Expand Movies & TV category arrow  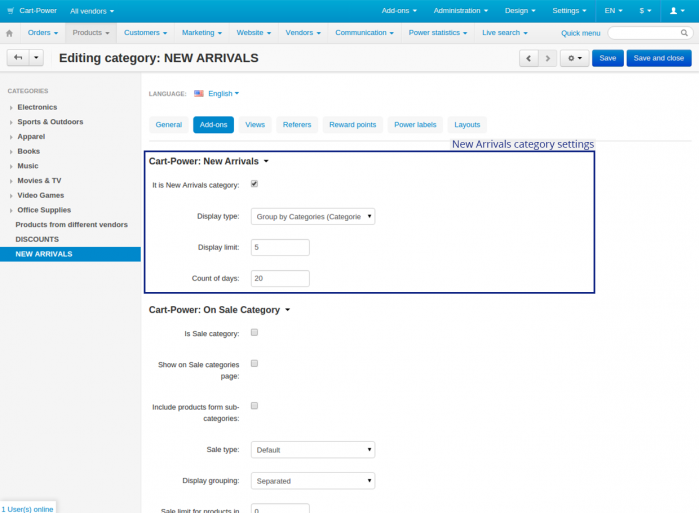point(11,181)
